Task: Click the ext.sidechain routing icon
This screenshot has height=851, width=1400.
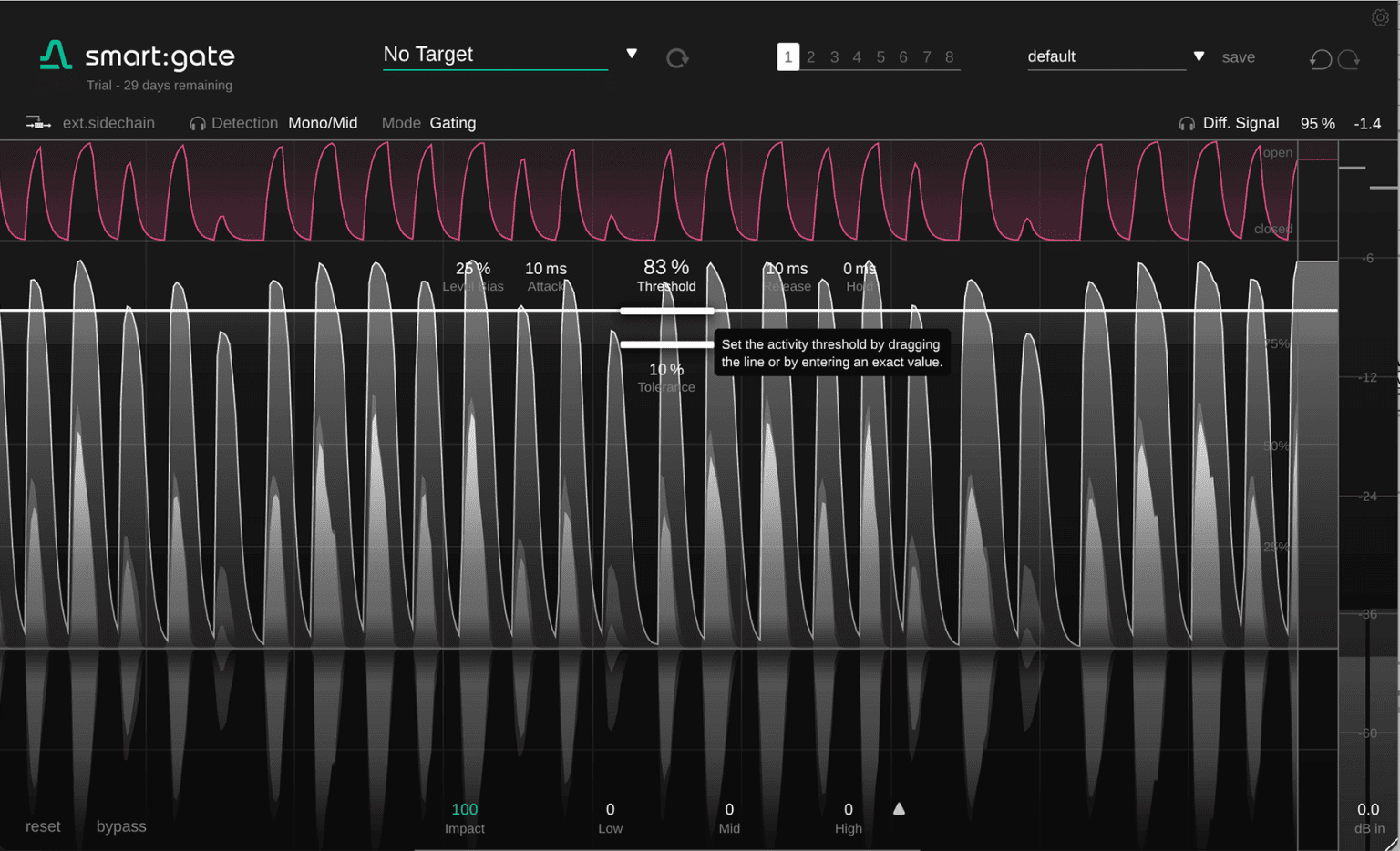Action: pos(38,122)
